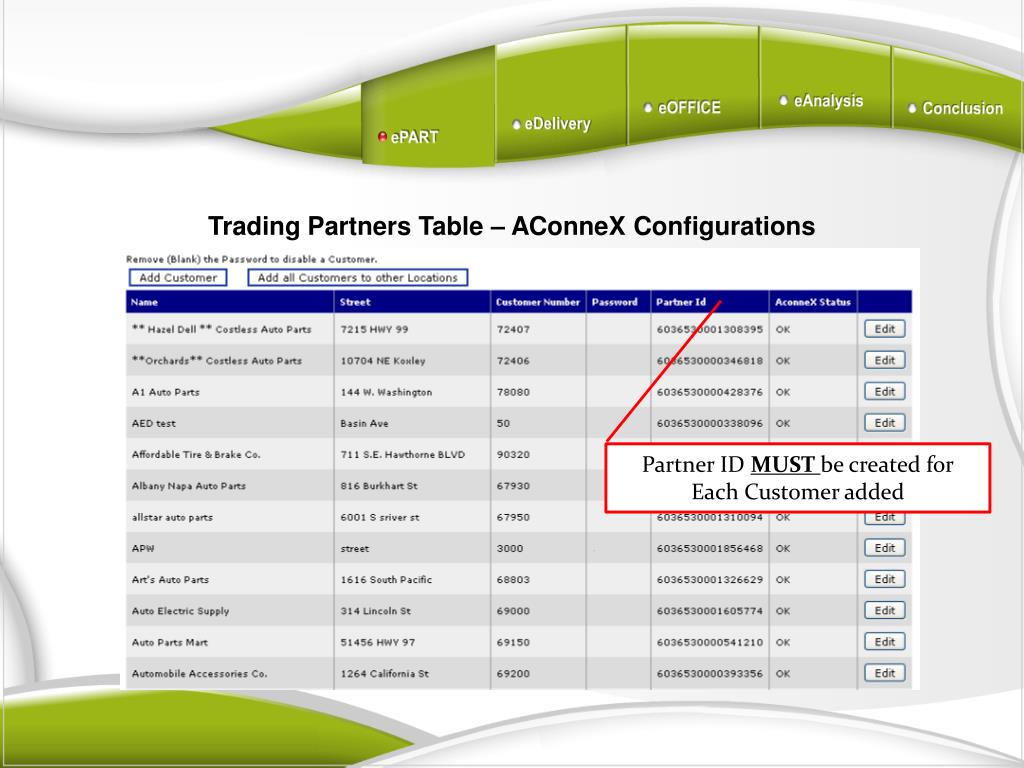
Task: Select customer name Albany Napa Auto Parts
Action: tap(189, 486)
